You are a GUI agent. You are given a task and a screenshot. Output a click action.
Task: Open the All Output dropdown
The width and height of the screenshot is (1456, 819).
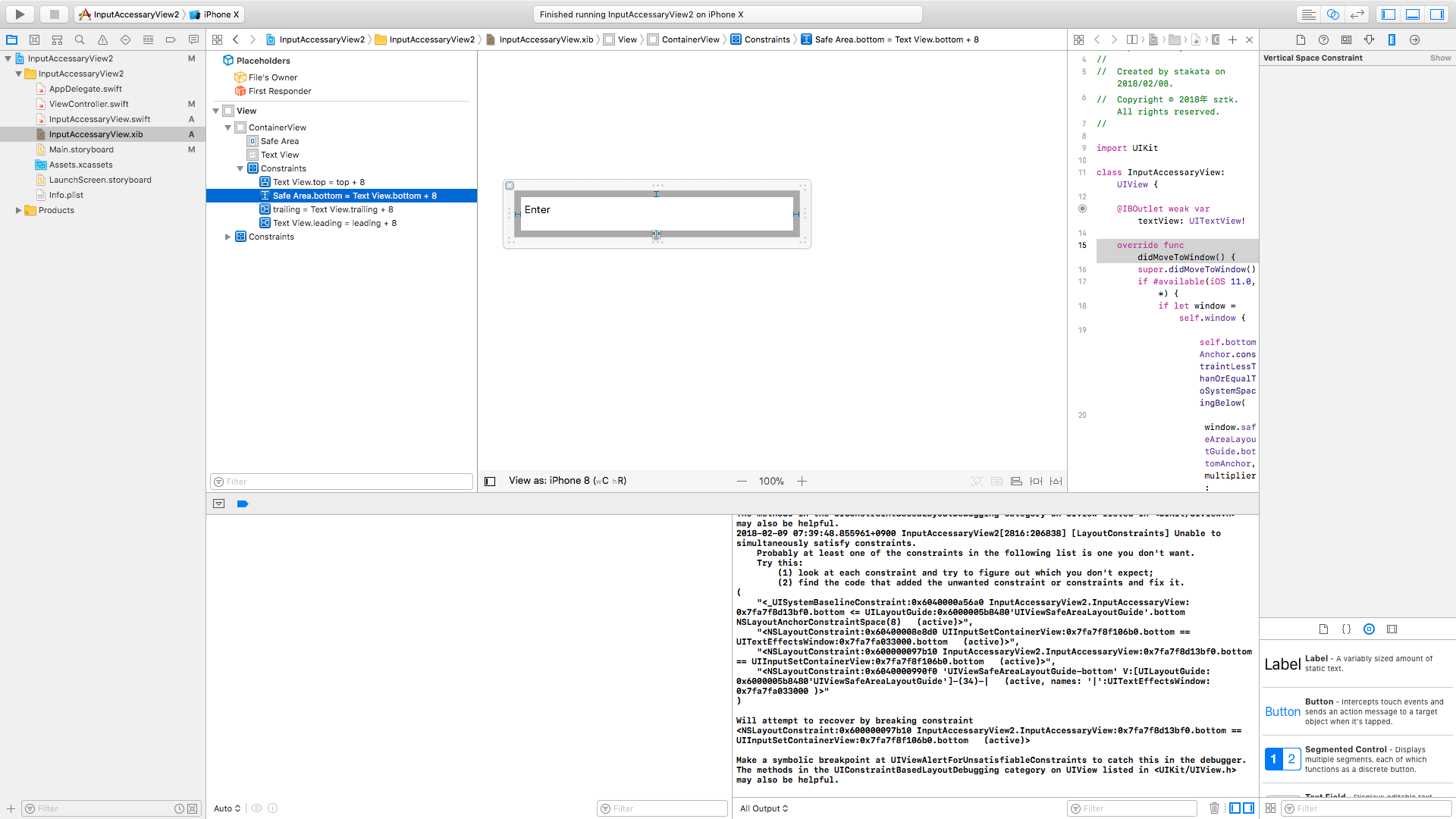[x=764, y=808]
